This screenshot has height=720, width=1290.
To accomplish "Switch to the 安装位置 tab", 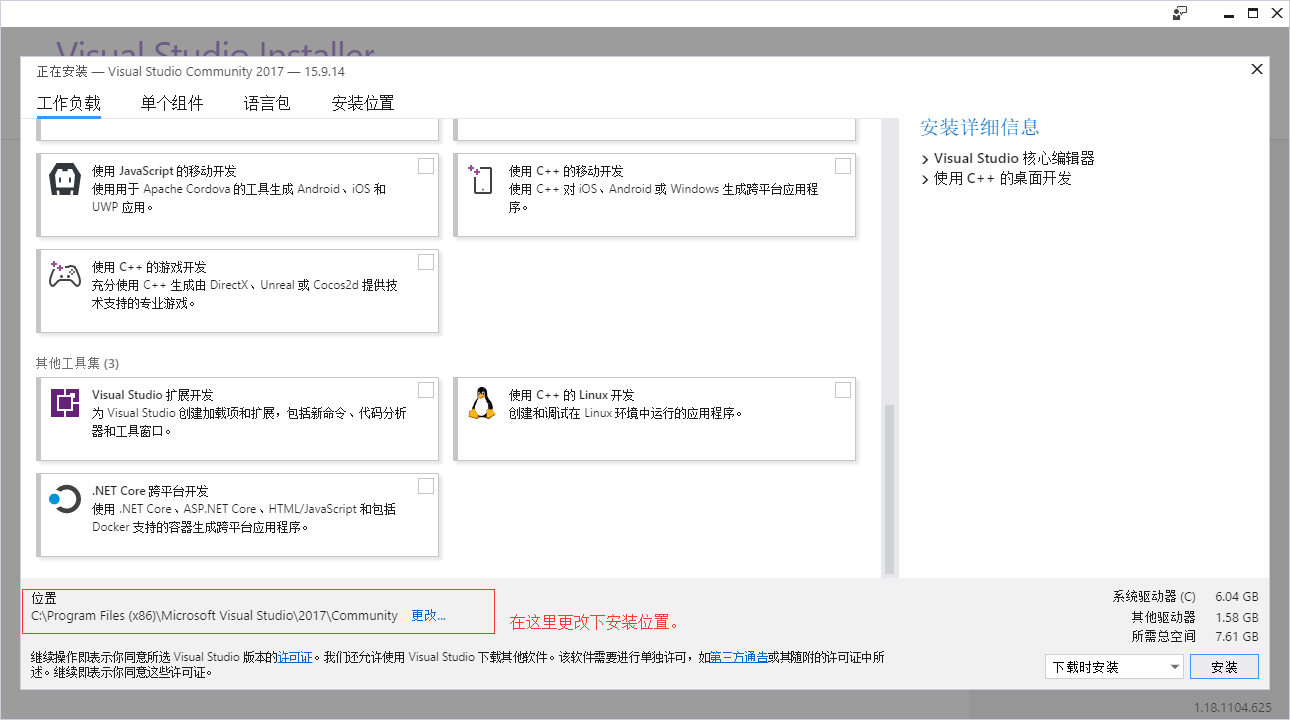I will [x=363, y=103].
